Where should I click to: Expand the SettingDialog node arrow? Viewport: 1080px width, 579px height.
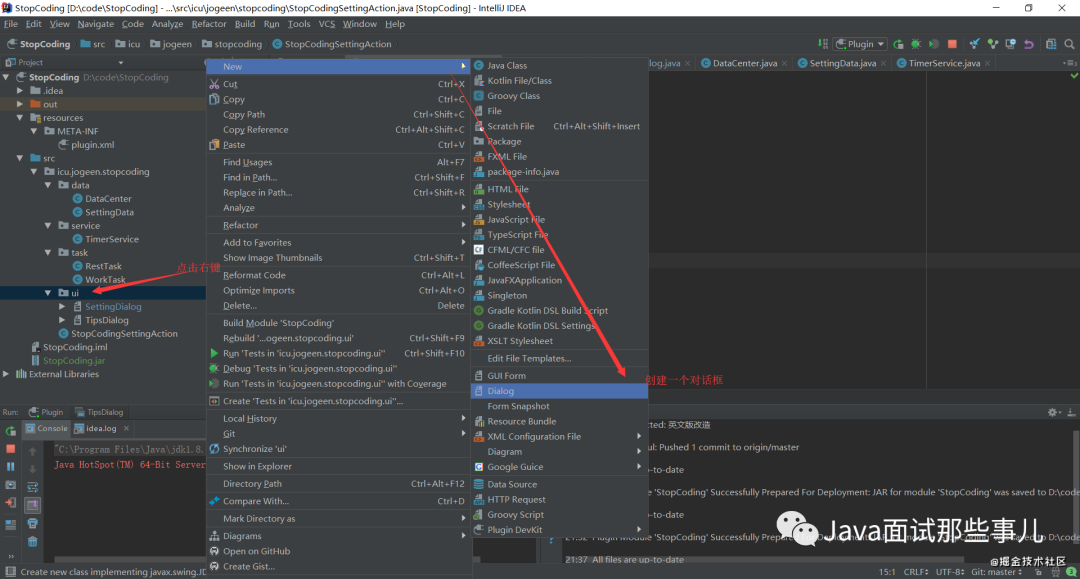tap(61, 306)
